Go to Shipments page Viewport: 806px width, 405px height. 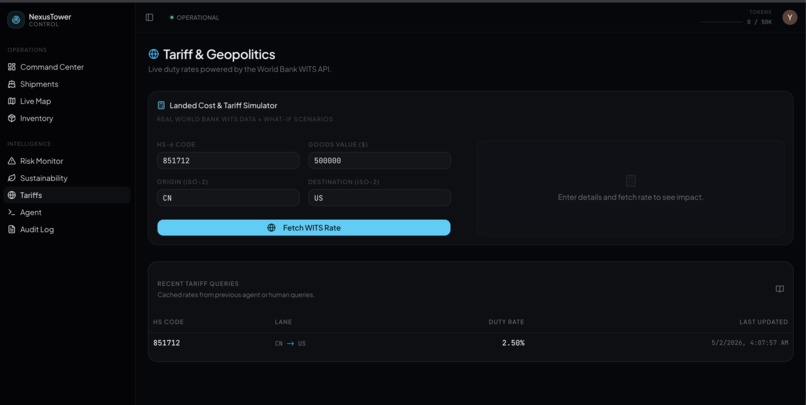[x=67, y=84]
